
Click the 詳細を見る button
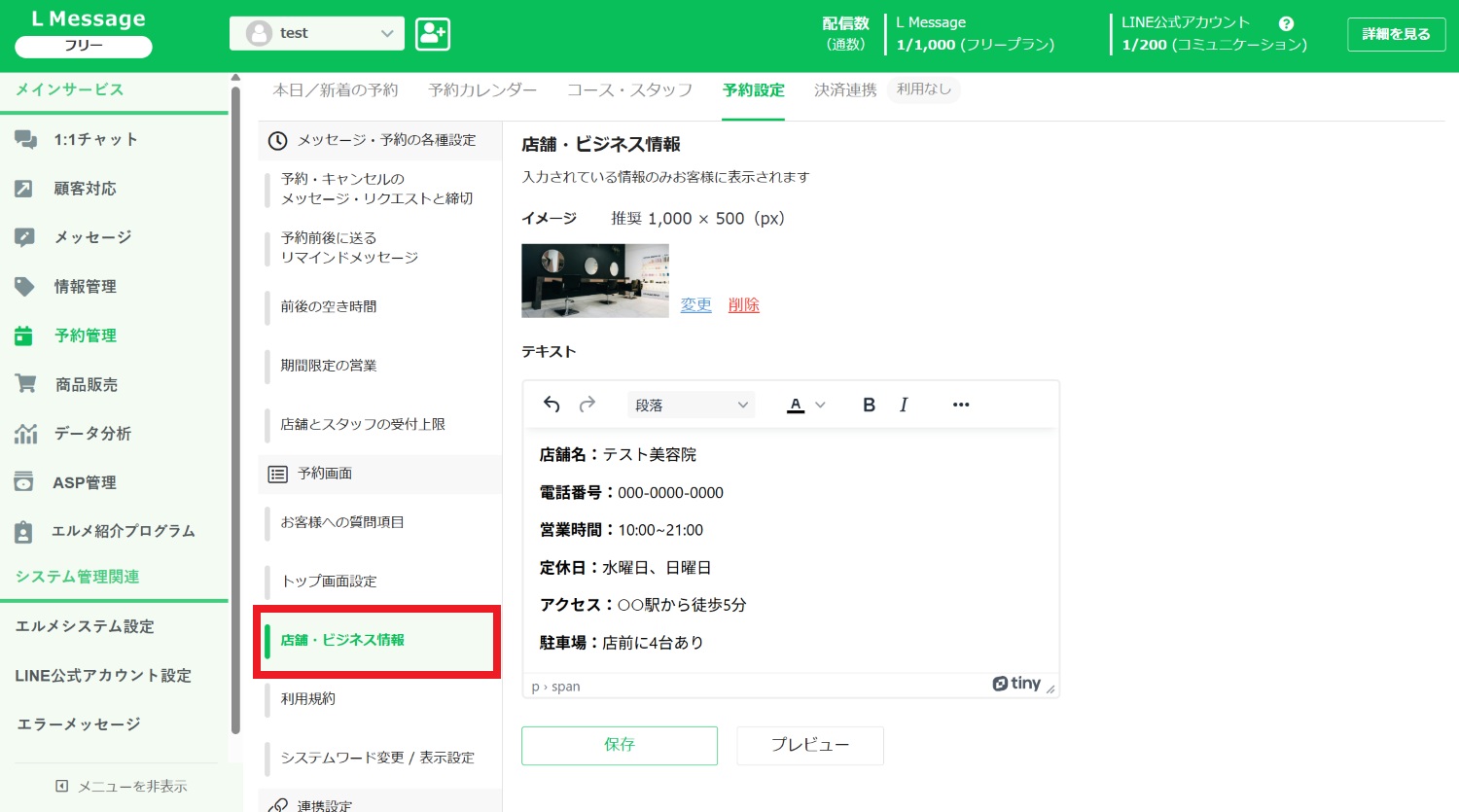coord(1396,34)
